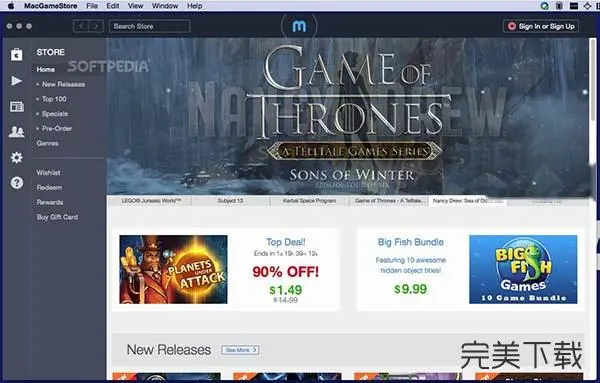Open Buy Gift Card in the sidebar
The image size is (600, 383).
(x=57, y=217)
